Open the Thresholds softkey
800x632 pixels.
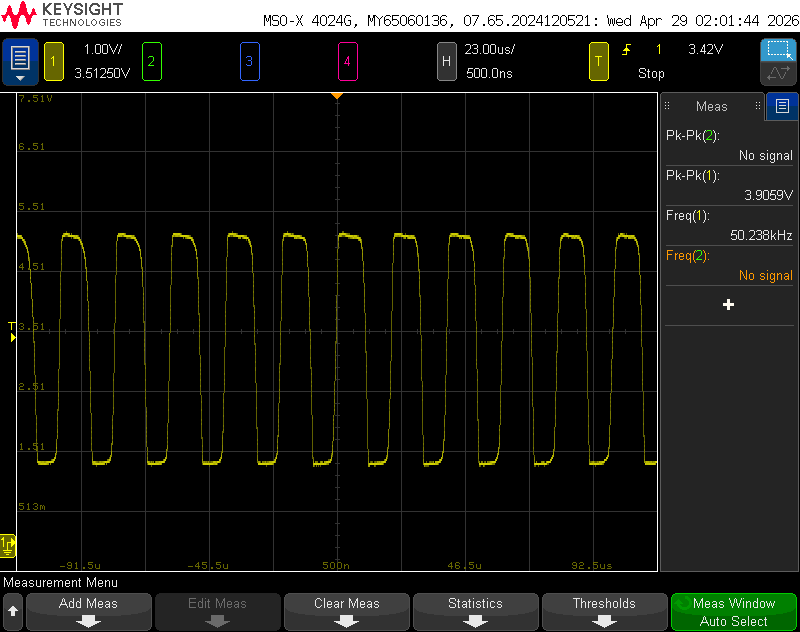605,612
